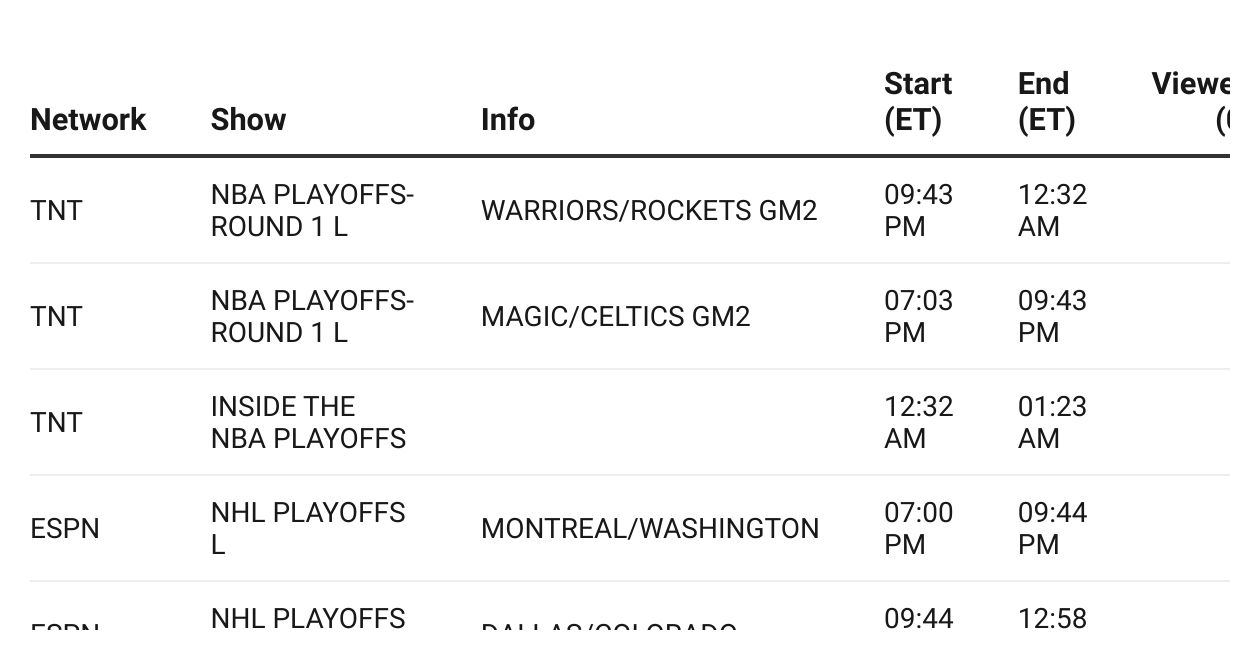
Task: Click the 07:00 PM start time cell
Action: (x=918, y=529)
